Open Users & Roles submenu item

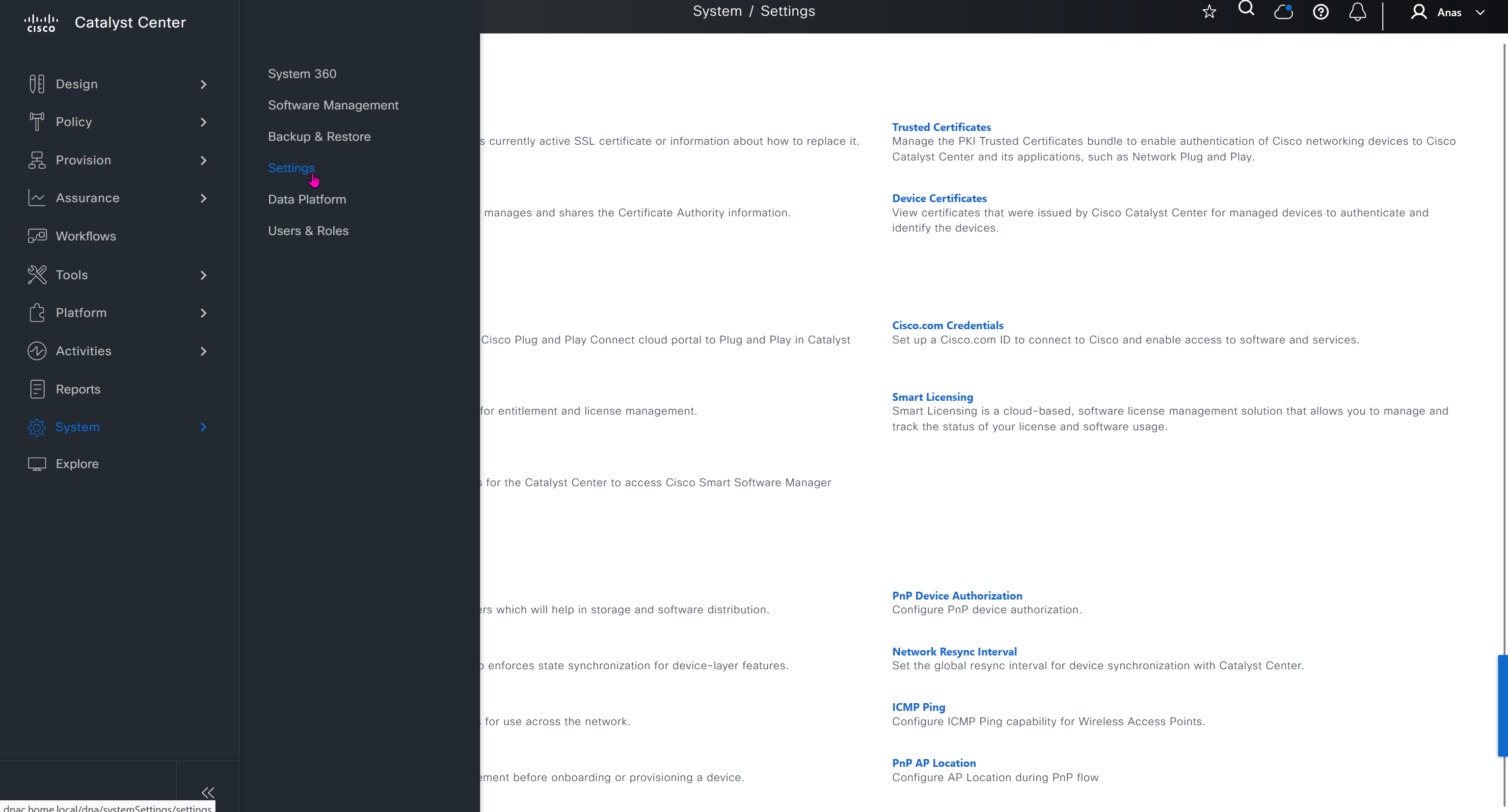[308, 231]
